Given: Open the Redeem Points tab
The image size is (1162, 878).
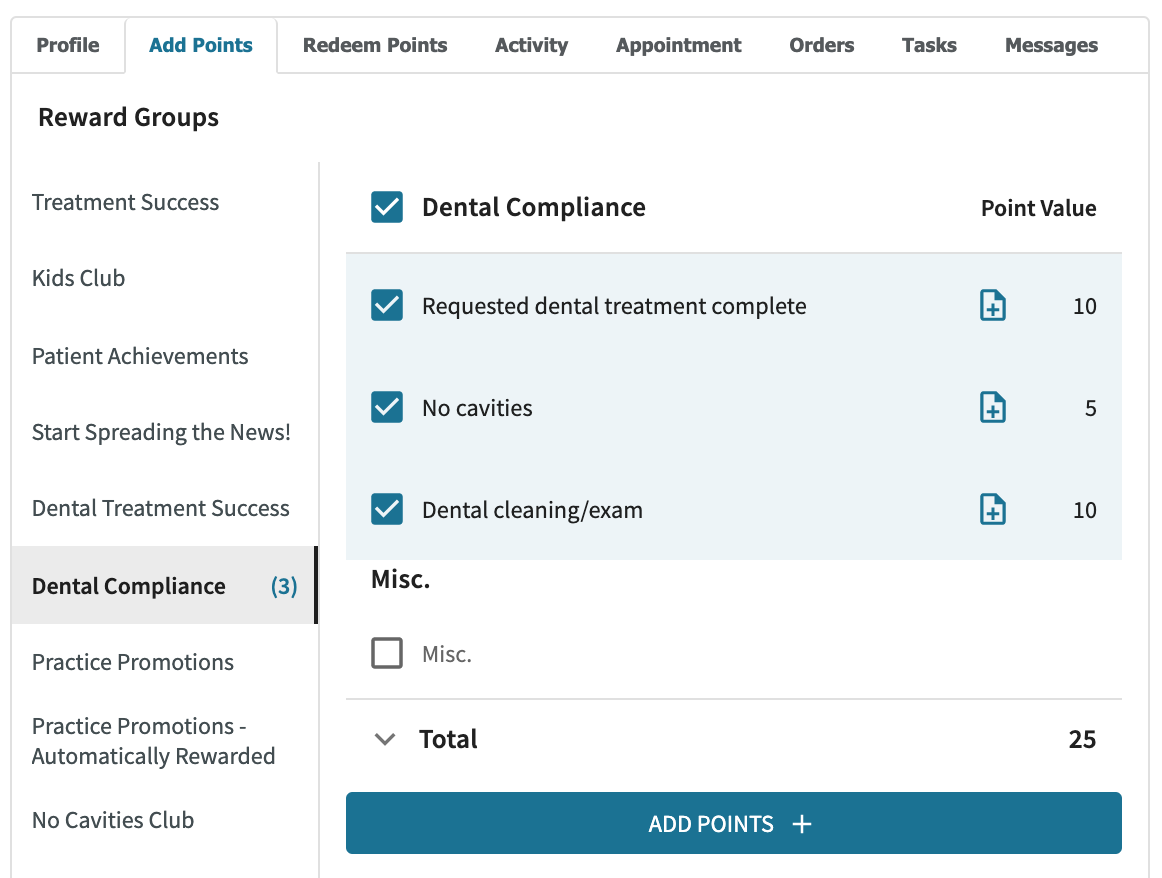Looking at the screenshot, I should tap(375, 45).
